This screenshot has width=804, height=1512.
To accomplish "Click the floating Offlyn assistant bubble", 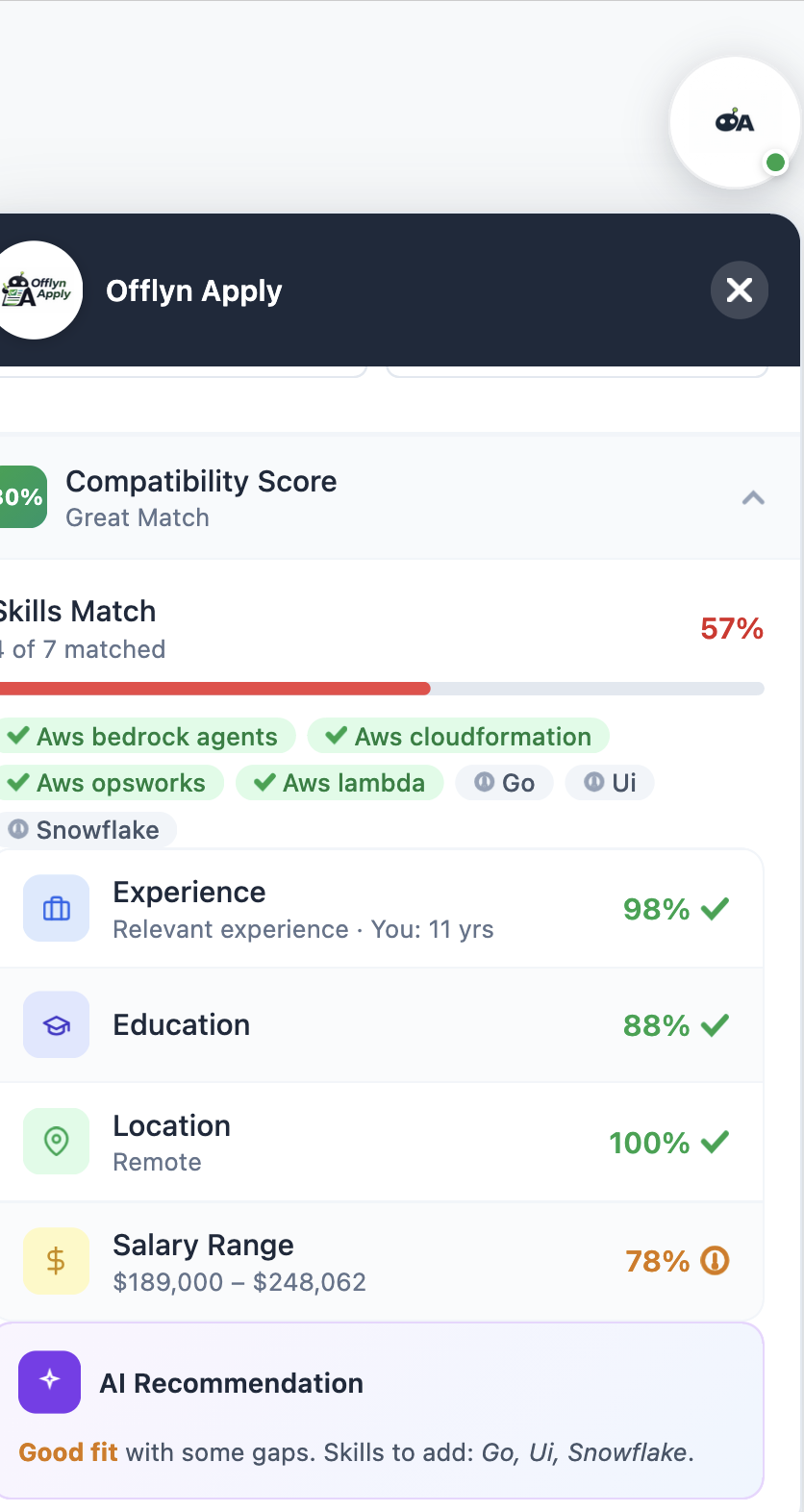I will [735, 122].
